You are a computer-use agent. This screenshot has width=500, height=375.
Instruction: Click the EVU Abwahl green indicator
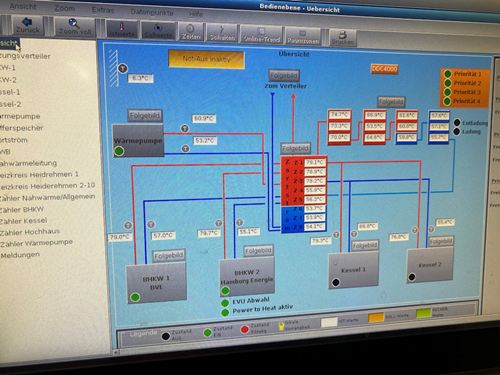tap(225, 303)
